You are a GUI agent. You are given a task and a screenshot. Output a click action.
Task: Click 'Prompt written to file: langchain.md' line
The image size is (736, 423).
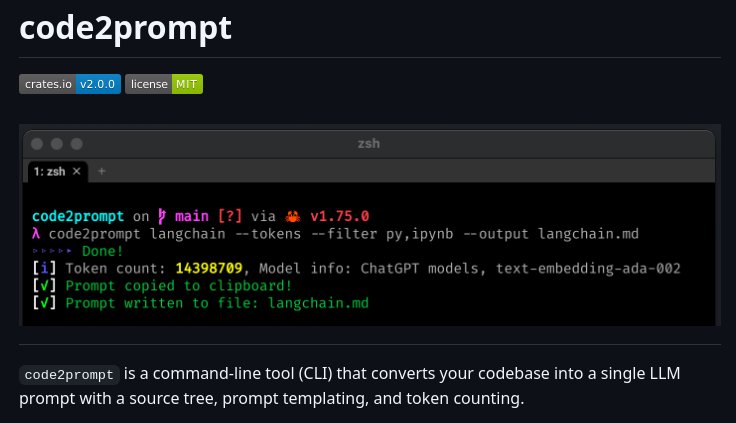pyautogui.click(x=217, y=303)
